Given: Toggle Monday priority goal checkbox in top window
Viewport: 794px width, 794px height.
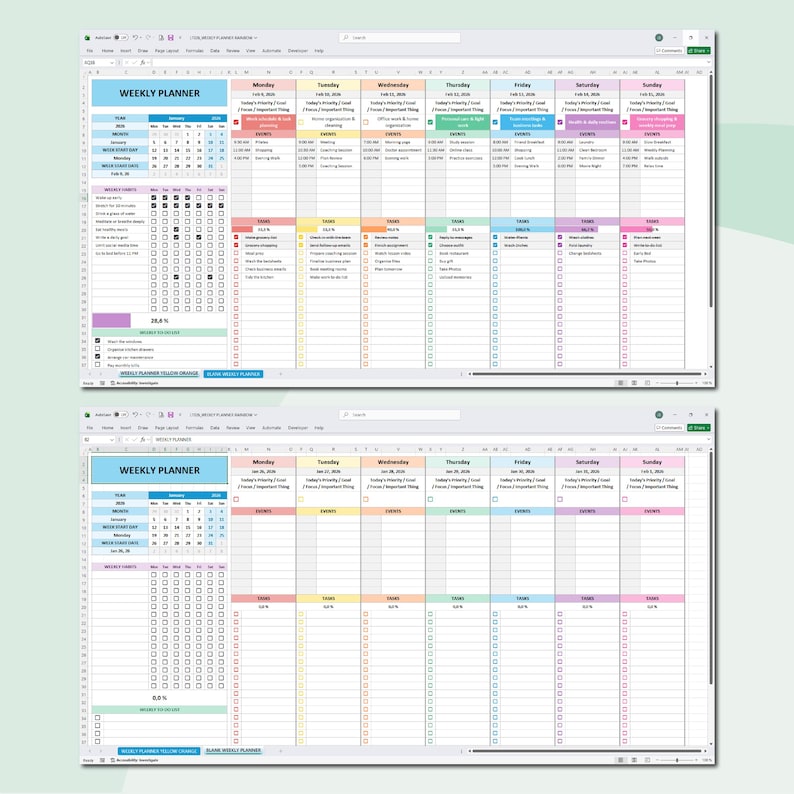Looking at the screenshot, I should pyautogui.click(x=236, y=122).
